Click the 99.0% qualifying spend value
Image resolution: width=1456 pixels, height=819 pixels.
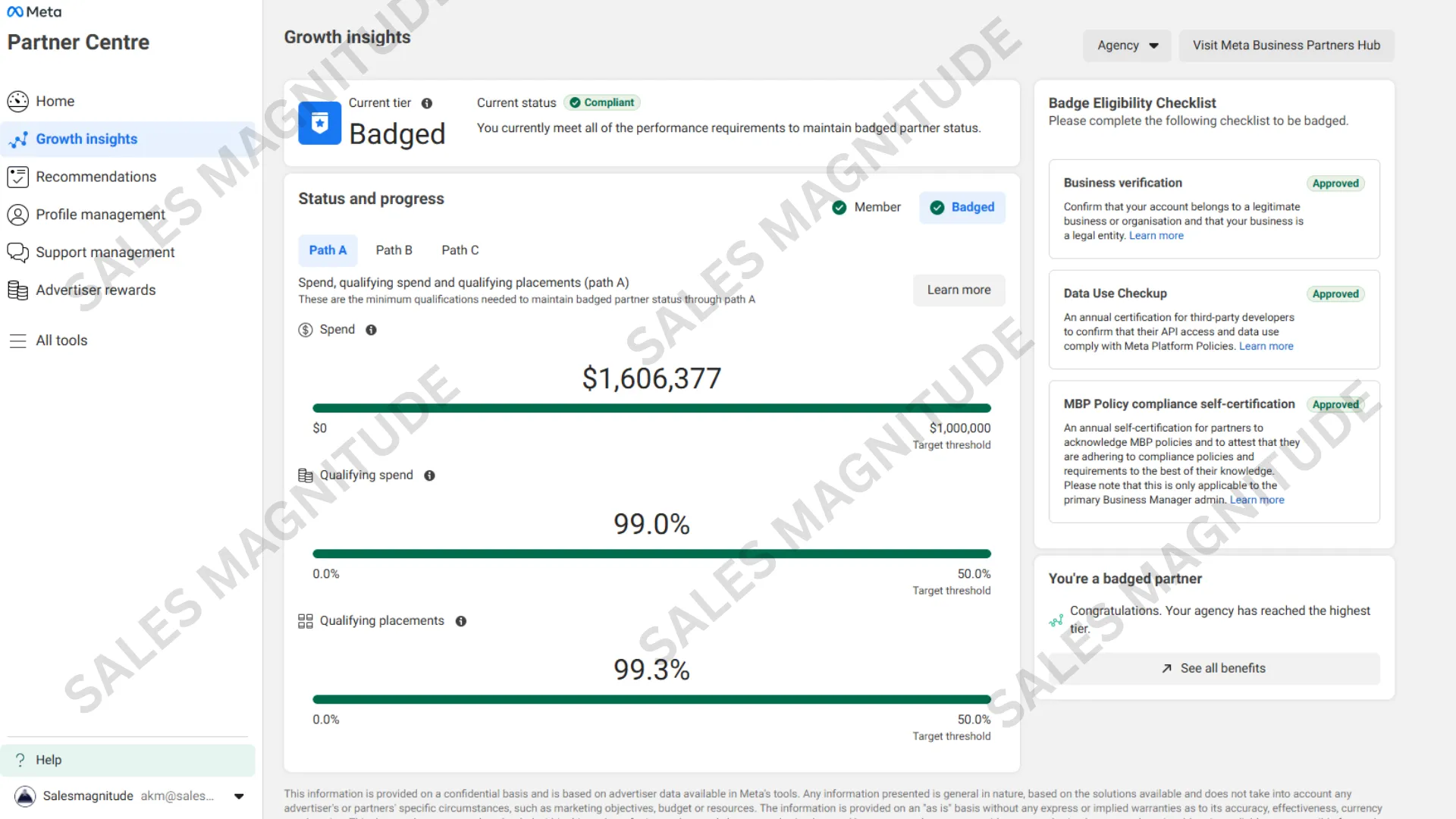(651, 524)
